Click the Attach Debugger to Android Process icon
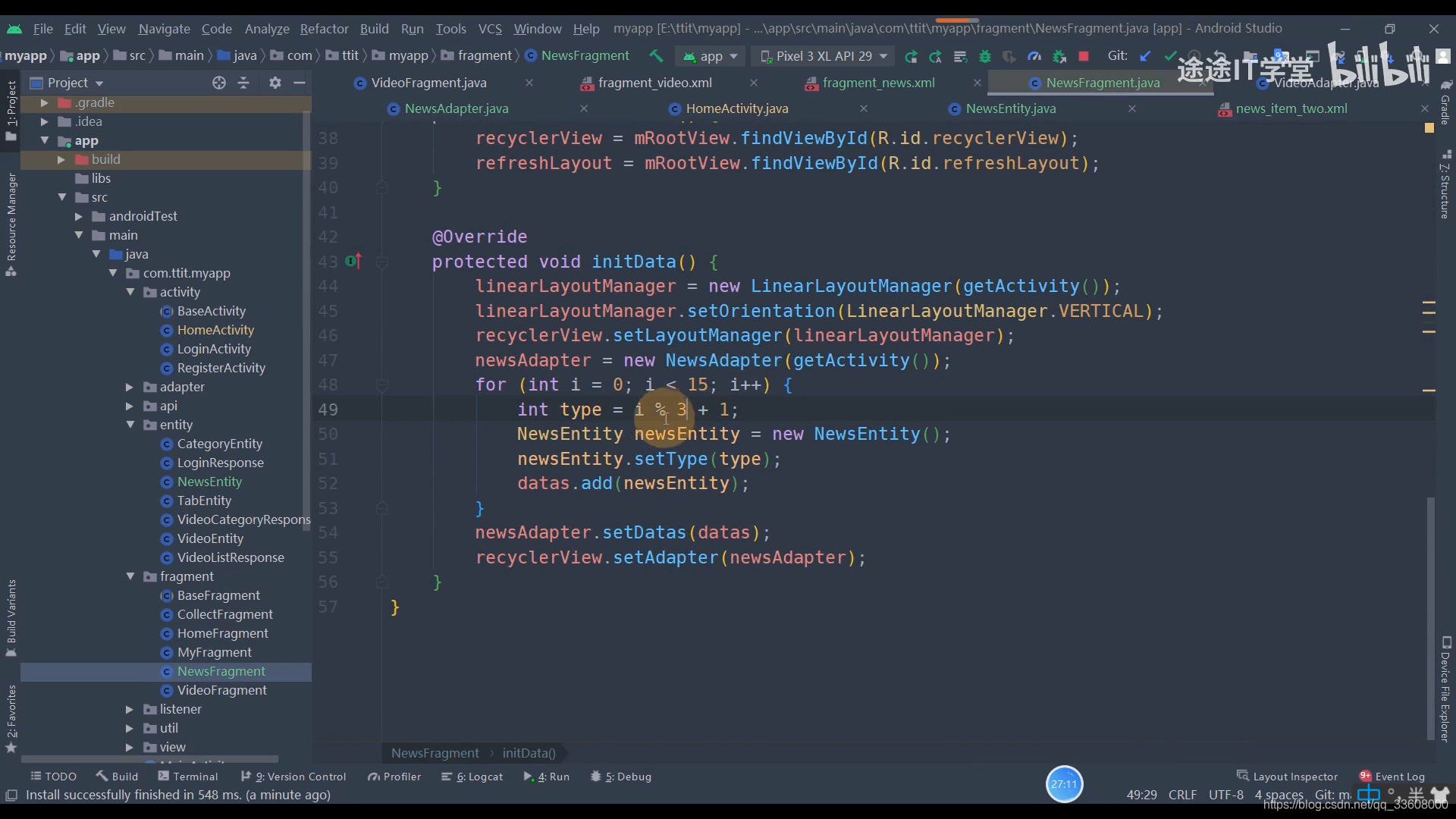This screenshot has height=819, width=1456. coord(1059,56)
